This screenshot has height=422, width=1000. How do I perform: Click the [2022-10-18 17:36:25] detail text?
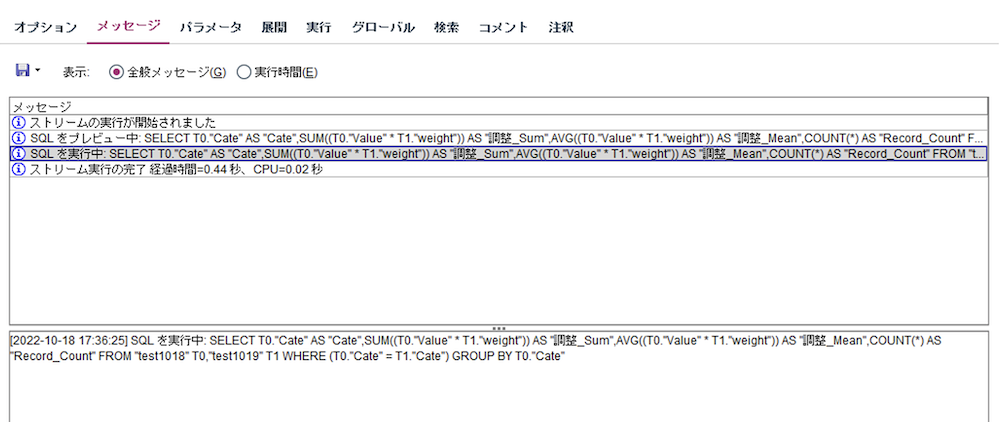476,349
